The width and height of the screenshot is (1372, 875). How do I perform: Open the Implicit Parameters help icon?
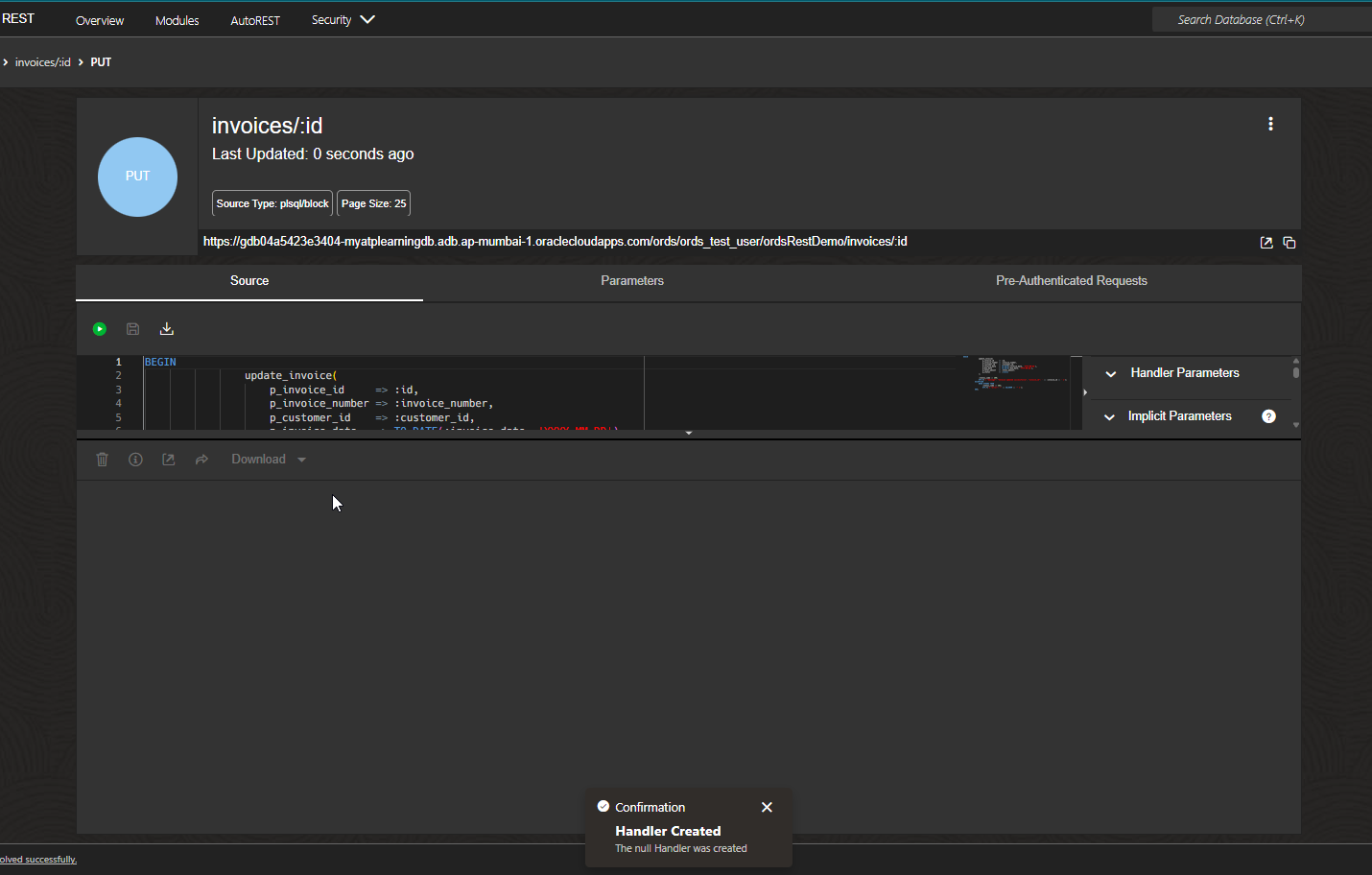1268,415
